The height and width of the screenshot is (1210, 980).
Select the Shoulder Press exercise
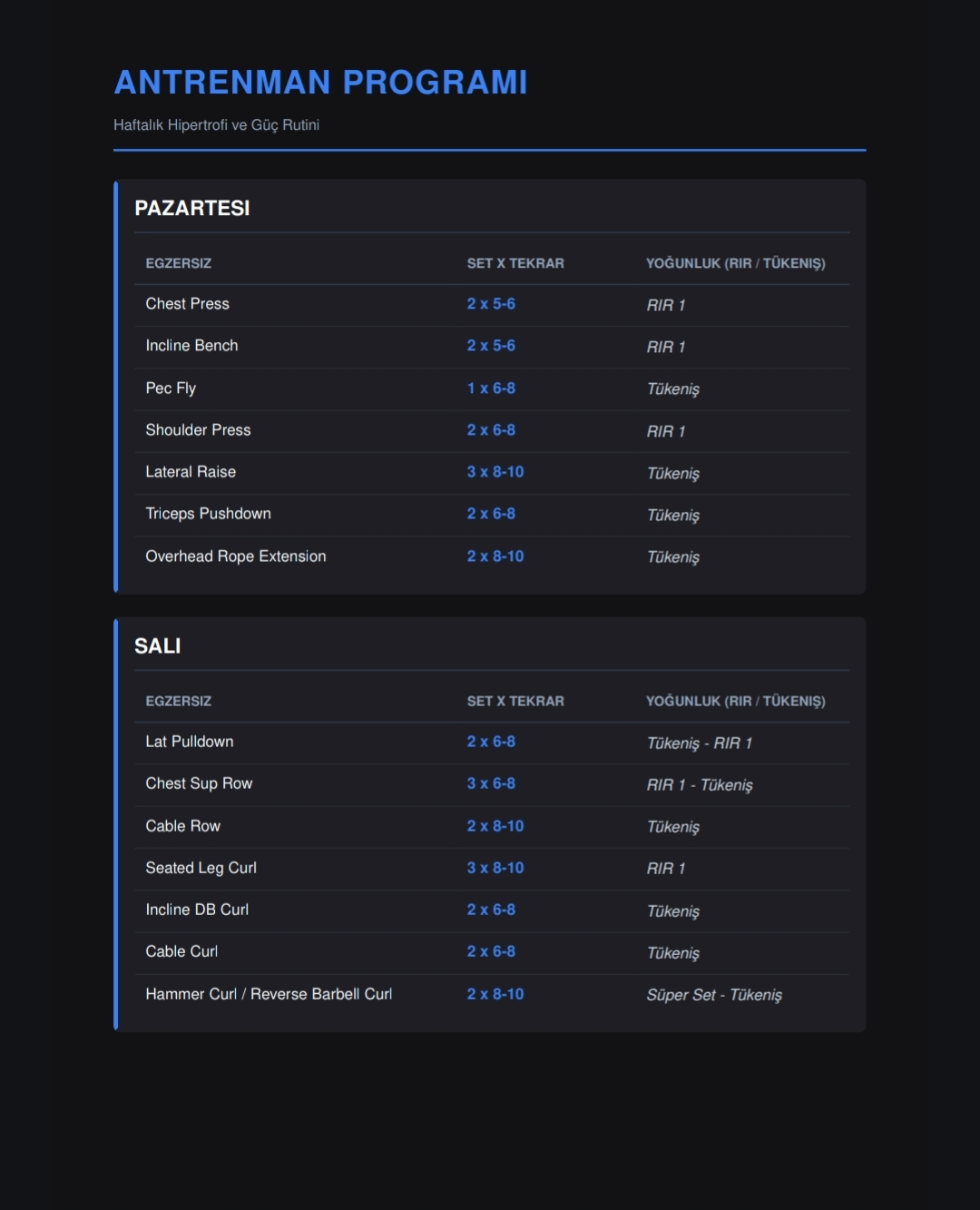(x=199, y=430)
